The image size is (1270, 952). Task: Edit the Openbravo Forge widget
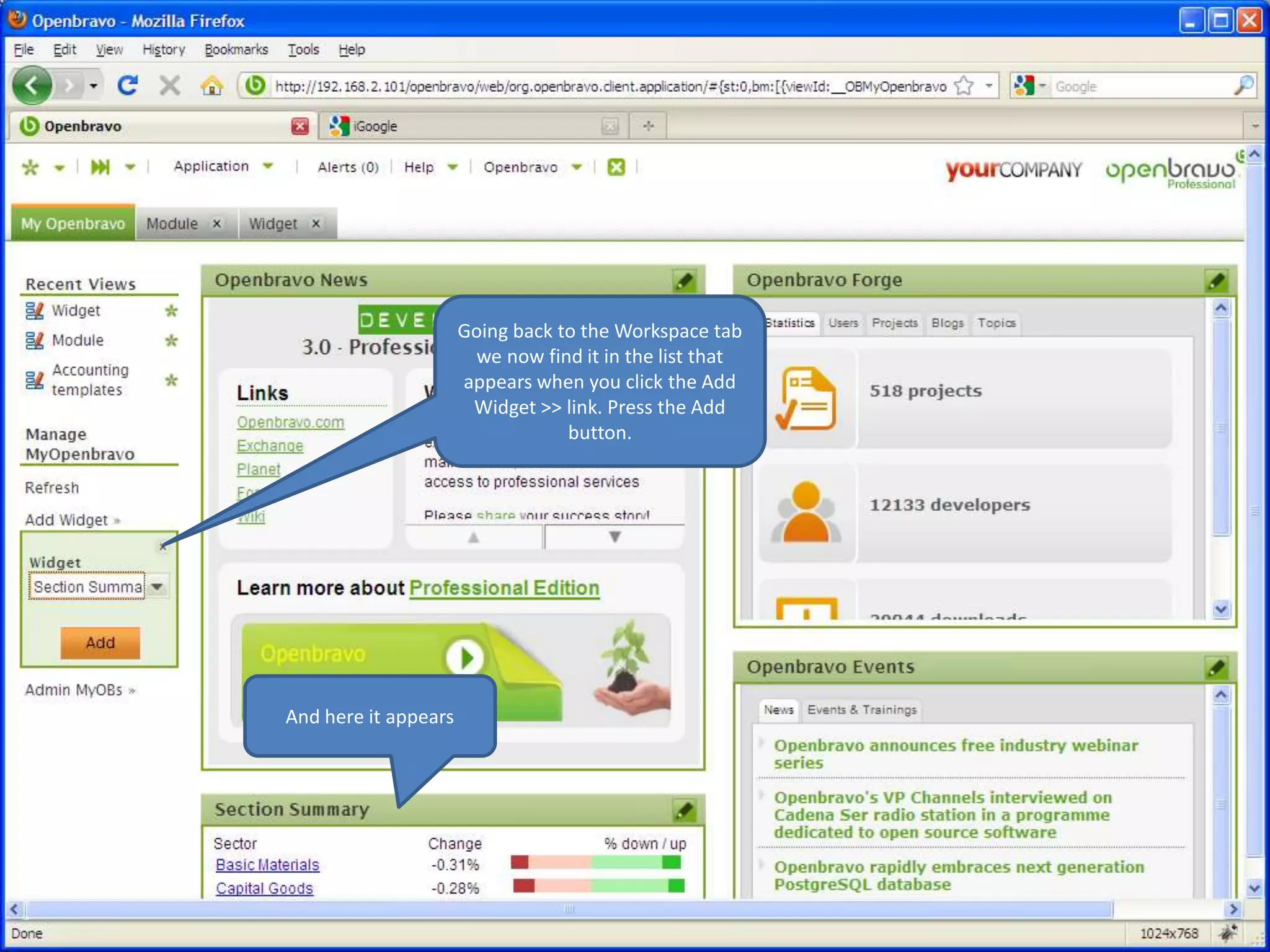[1216, 281]
